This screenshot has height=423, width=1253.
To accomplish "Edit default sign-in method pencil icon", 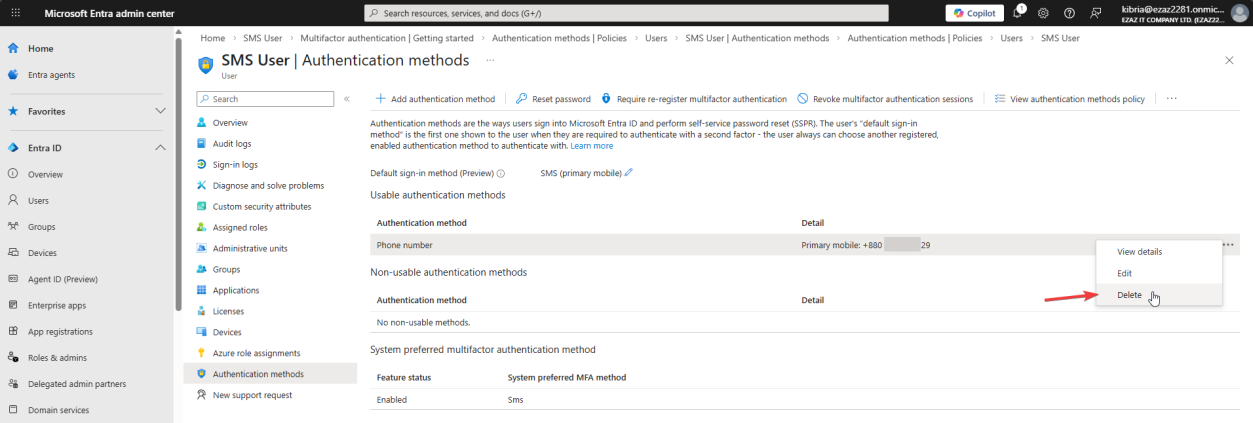I will [629, 173].
